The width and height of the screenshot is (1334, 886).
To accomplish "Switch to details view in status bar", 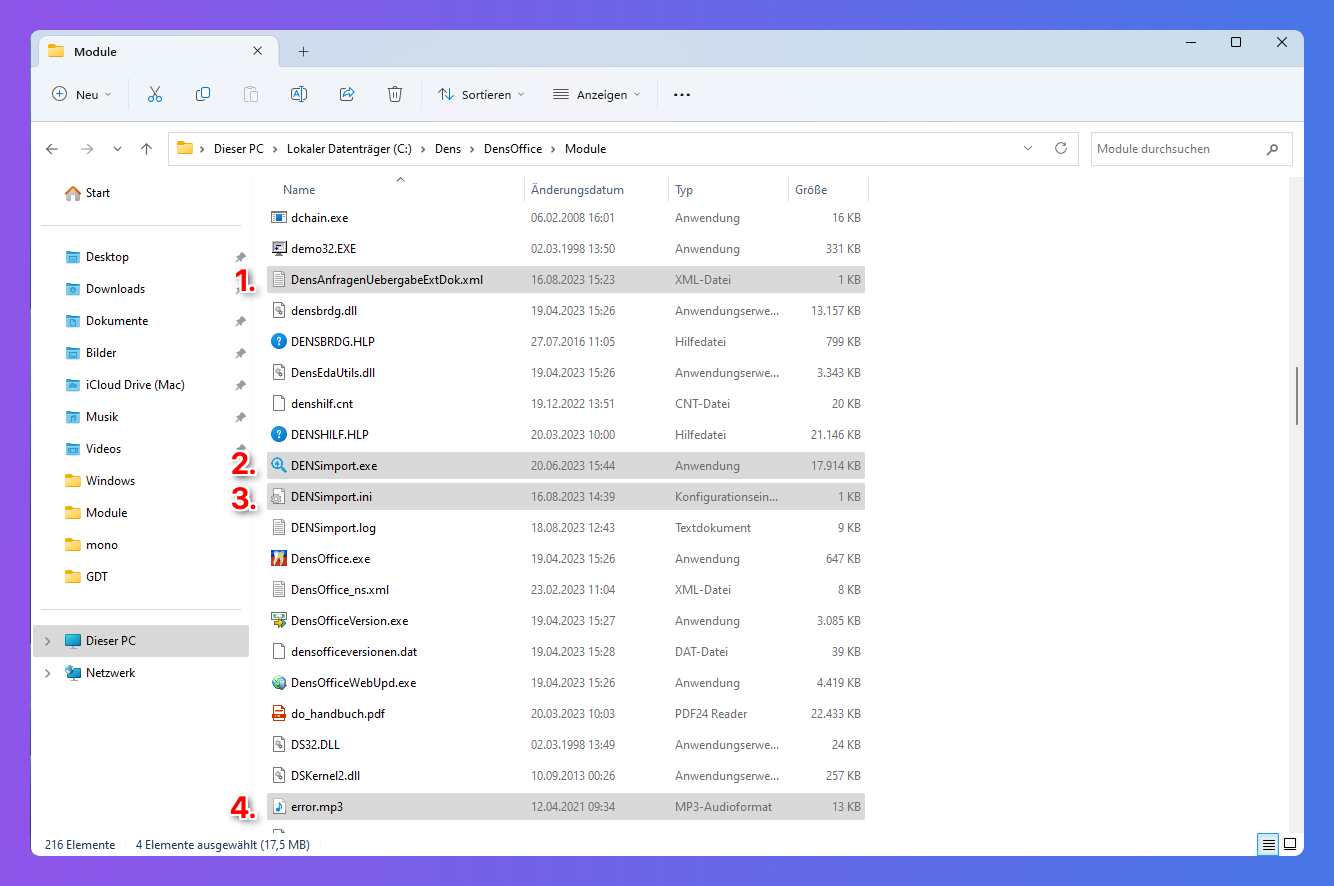I will pos(1268,845).
